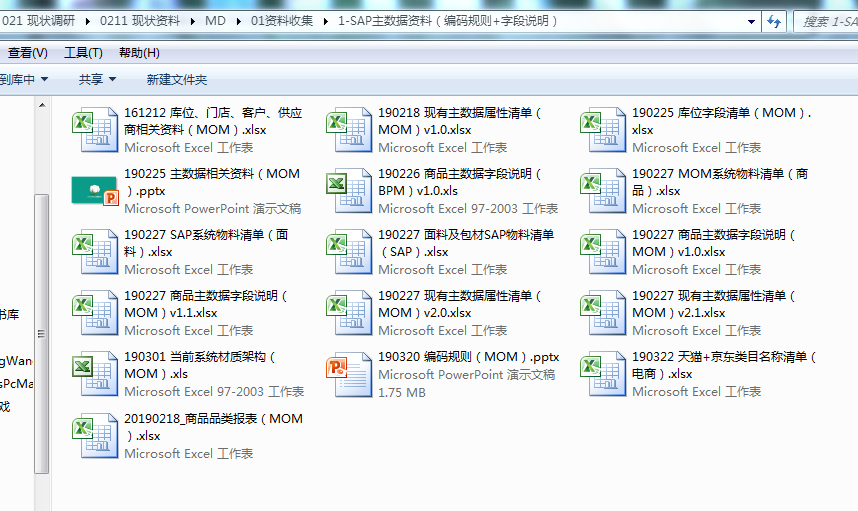
Task: Select the 190225 库位字段清单 Excel icon
Action: pyautogui.click(x=603, y=130)
